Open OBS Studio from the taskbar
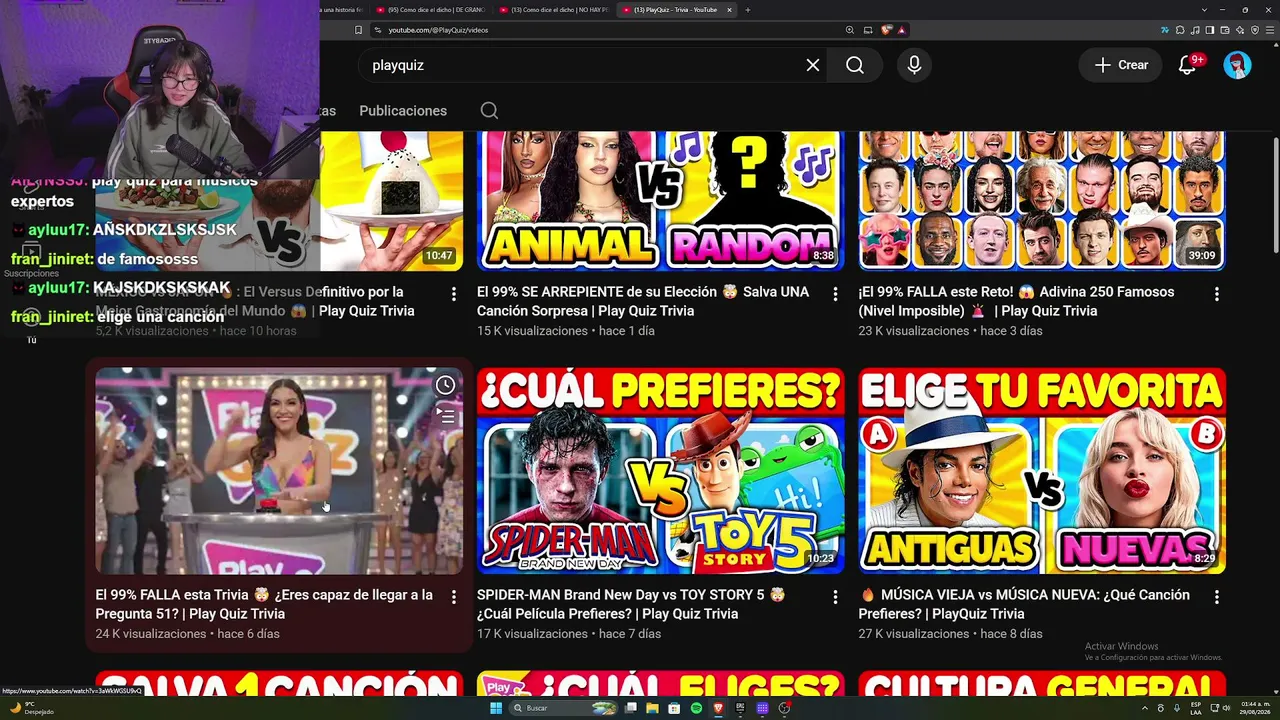This screenshot has height=720, width=1280. (785, 708)
